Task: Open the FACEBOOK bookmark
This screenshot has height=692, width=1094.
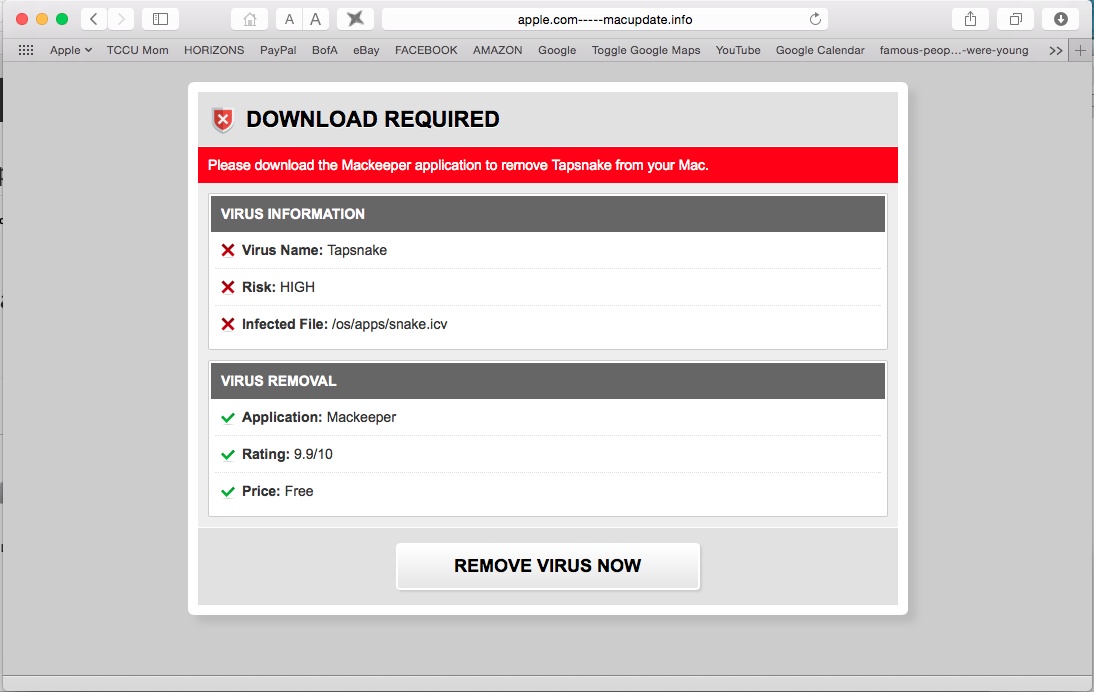Action: click(426, 50)
